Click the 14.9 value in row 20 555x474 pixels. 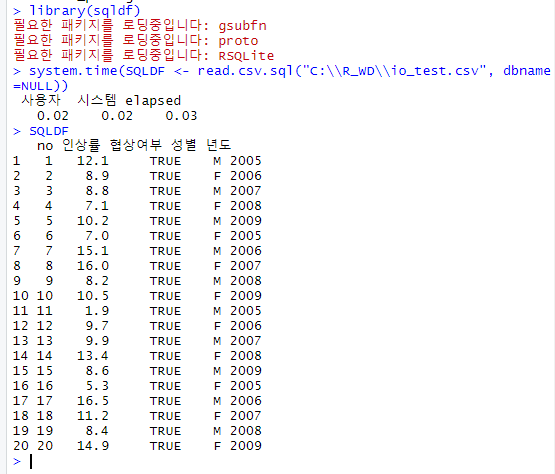tap(93, 445)
